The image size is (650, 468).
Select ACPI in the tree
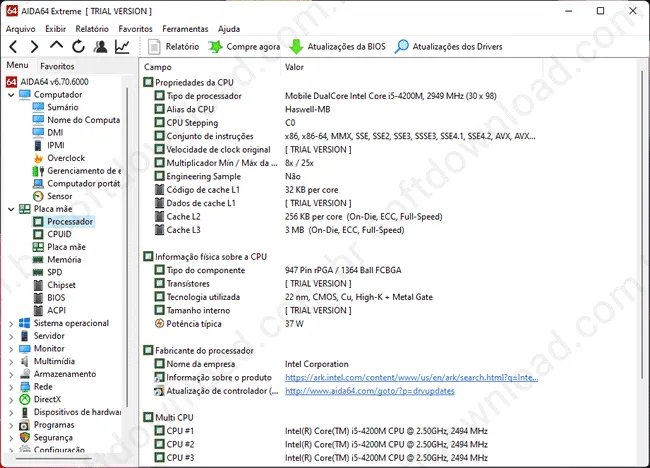click(x=56, y=311)
